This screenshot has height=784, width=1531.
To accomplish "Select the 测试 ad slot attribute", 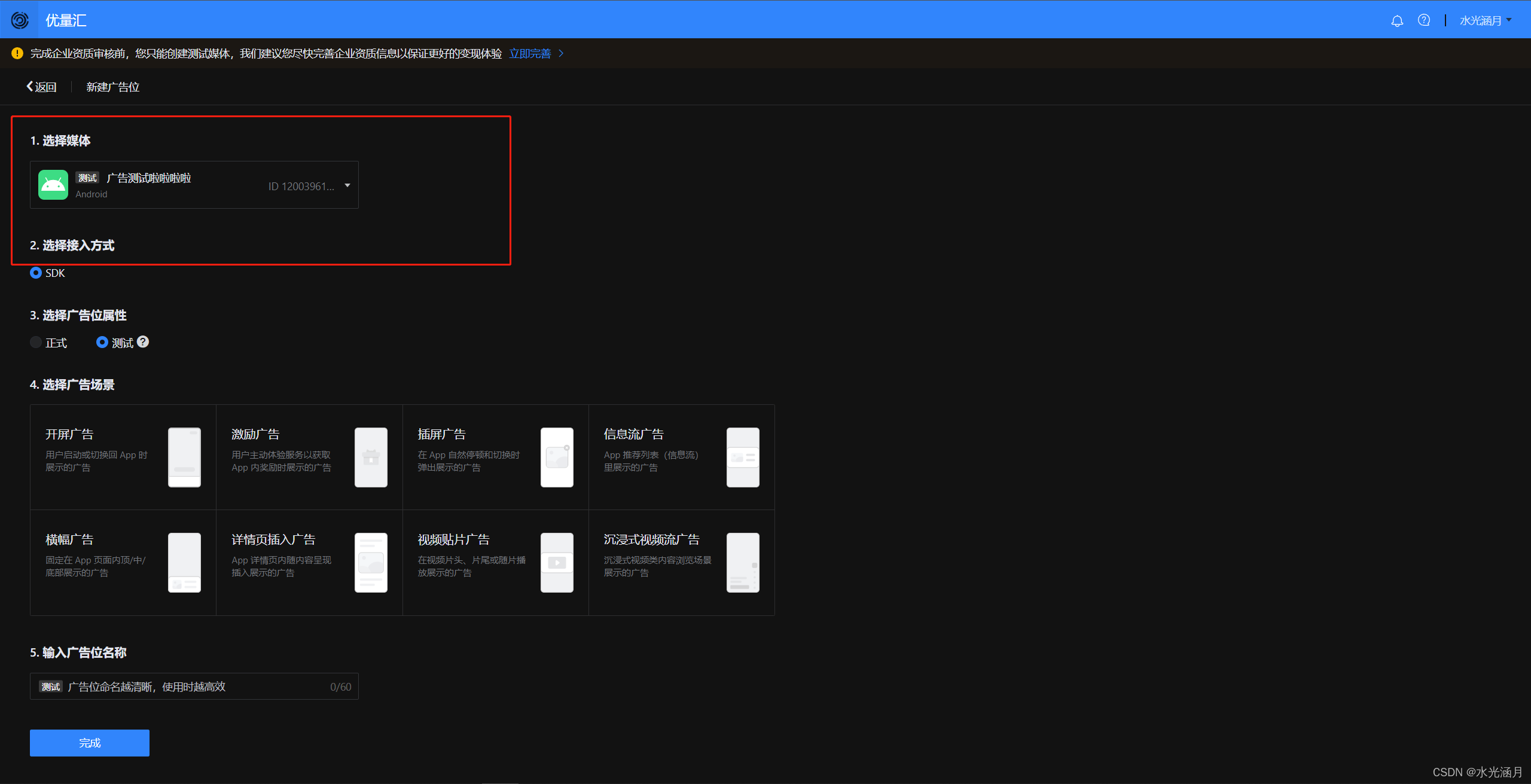I will (x=102, y=342).
